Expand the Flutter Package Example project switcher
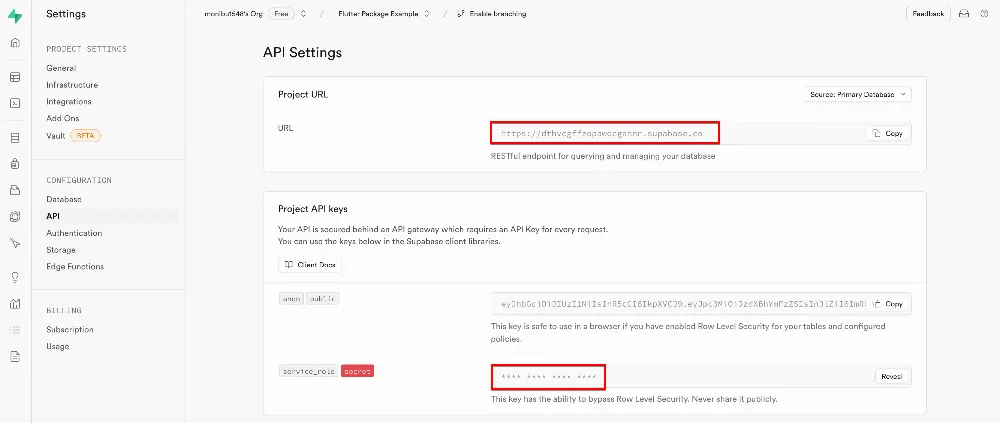This screenshot has width=1000, height=423. click(x=427, y=14)
